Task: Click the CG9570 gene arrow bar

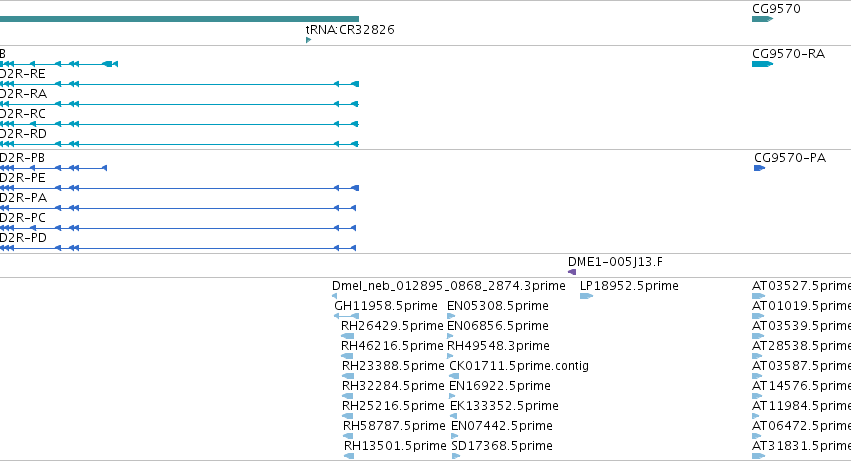Action: tap(763, 19)
